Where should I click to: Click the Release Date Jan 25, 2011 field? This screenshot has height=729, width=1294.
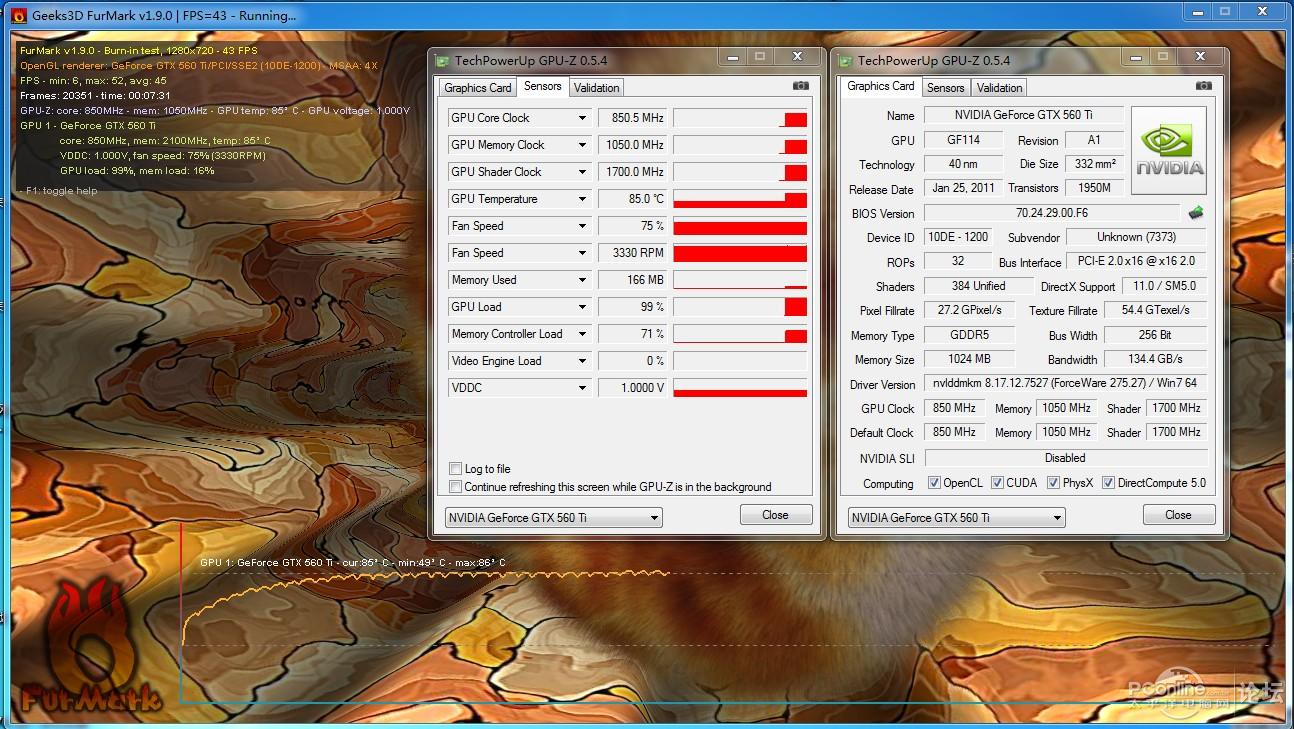[964, 188]
